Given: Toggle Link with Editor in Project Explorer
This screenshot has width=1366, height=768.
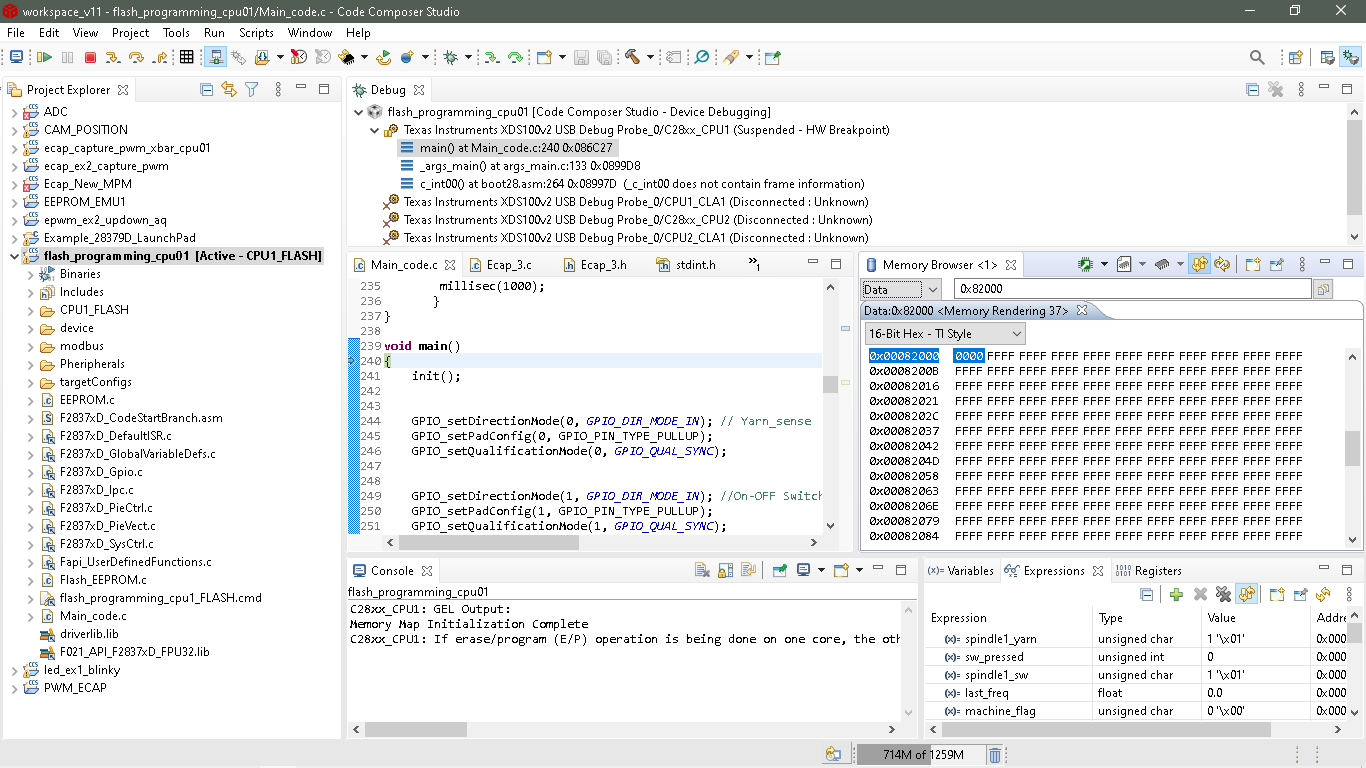Looking at the screenshot, I should pos(229,89).
